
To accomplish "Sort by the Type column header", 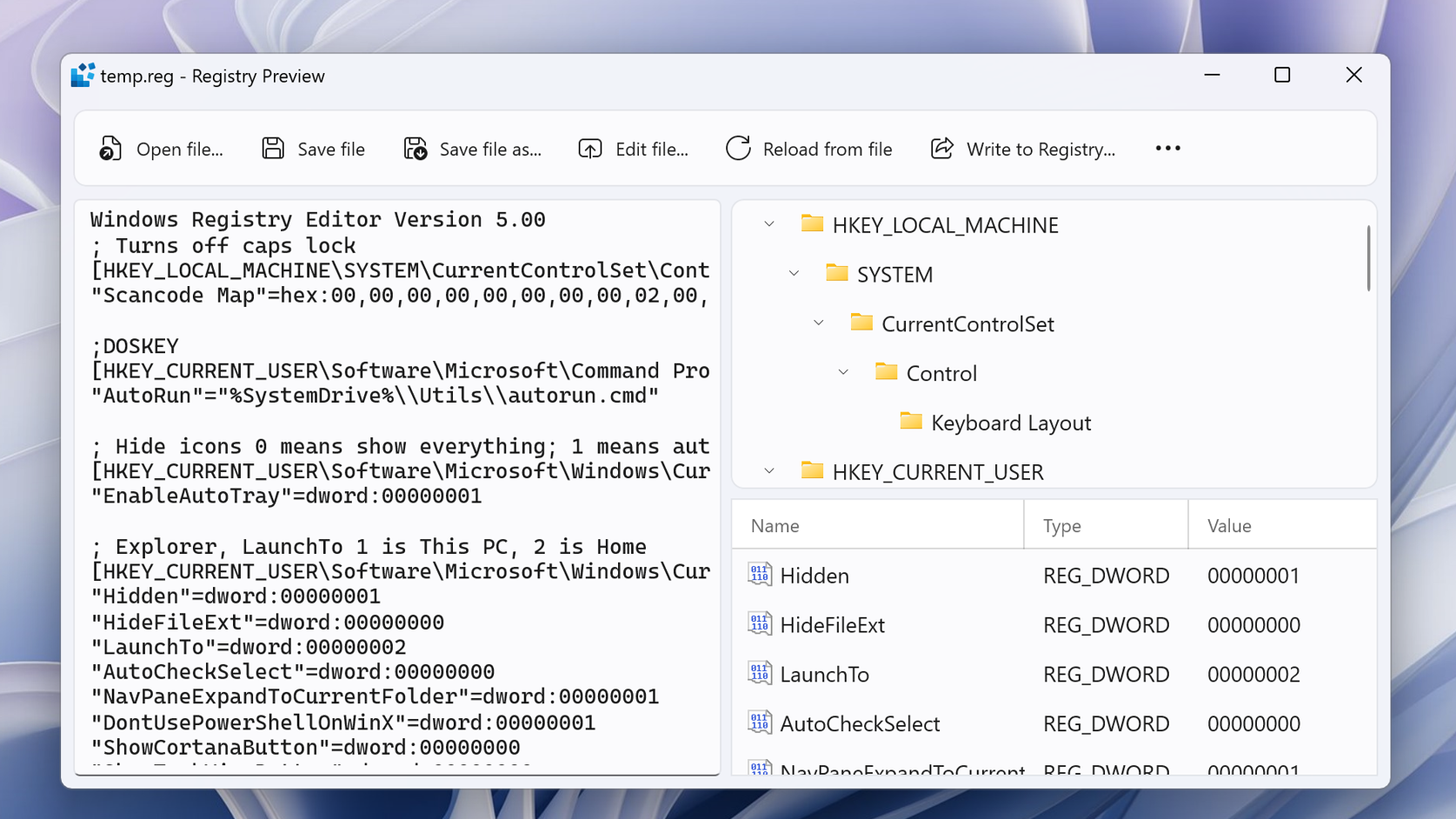I will [1106, 525].
